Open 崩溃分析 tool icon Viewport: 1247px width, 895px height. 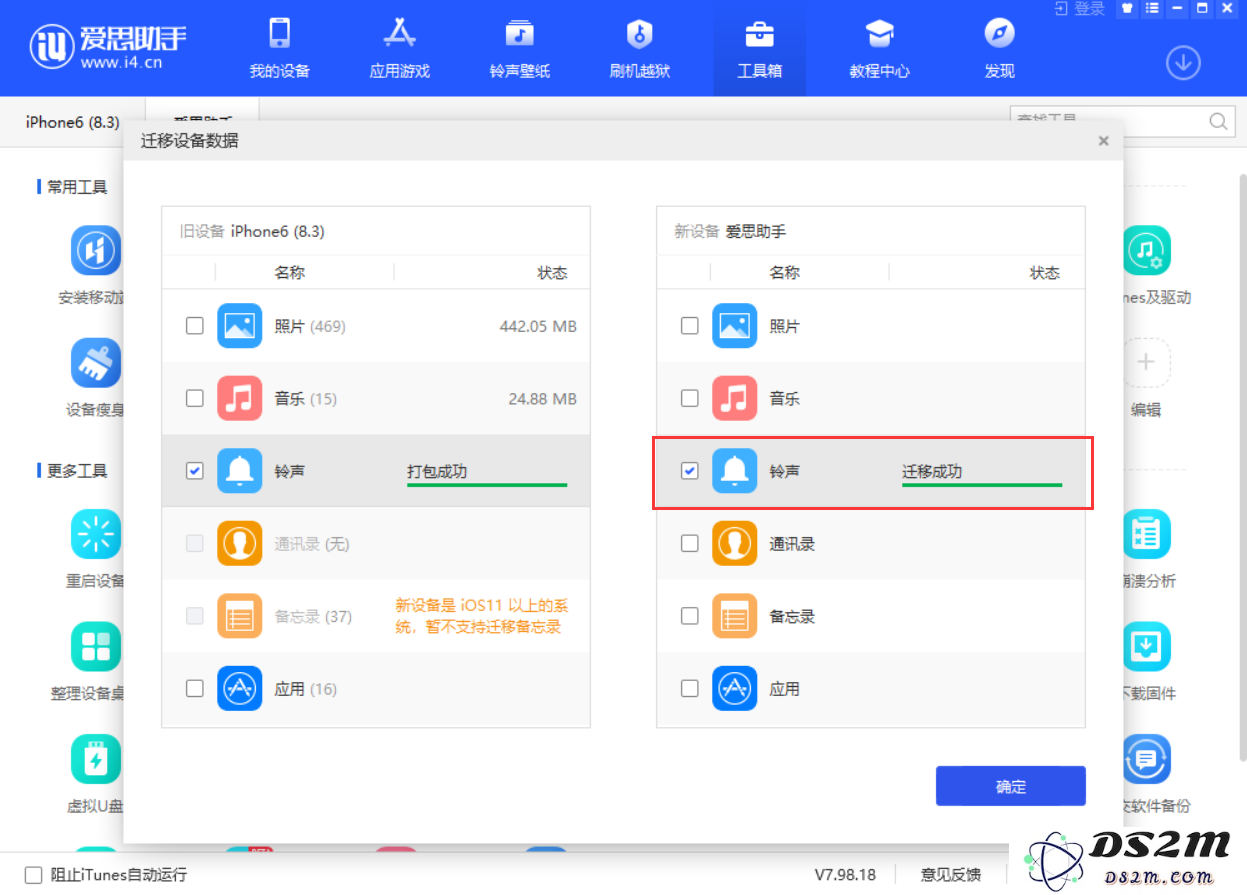(x=1146, y=534)
